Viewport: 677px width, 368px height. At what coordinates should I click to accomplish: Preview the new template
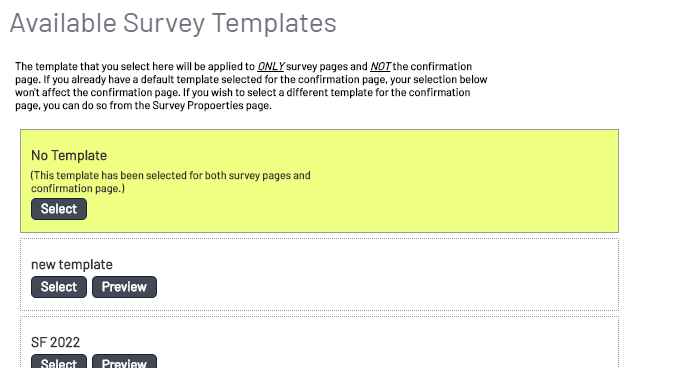(x=124, y=287)
